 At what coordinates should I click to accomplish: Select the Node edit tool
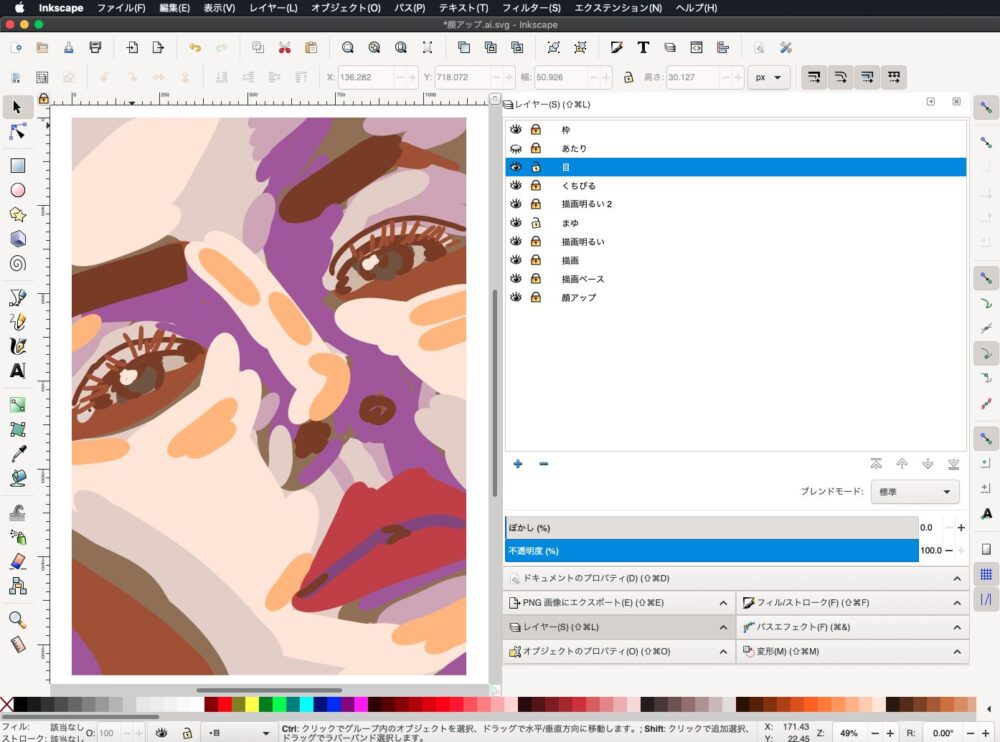click(x=17, y=131)
